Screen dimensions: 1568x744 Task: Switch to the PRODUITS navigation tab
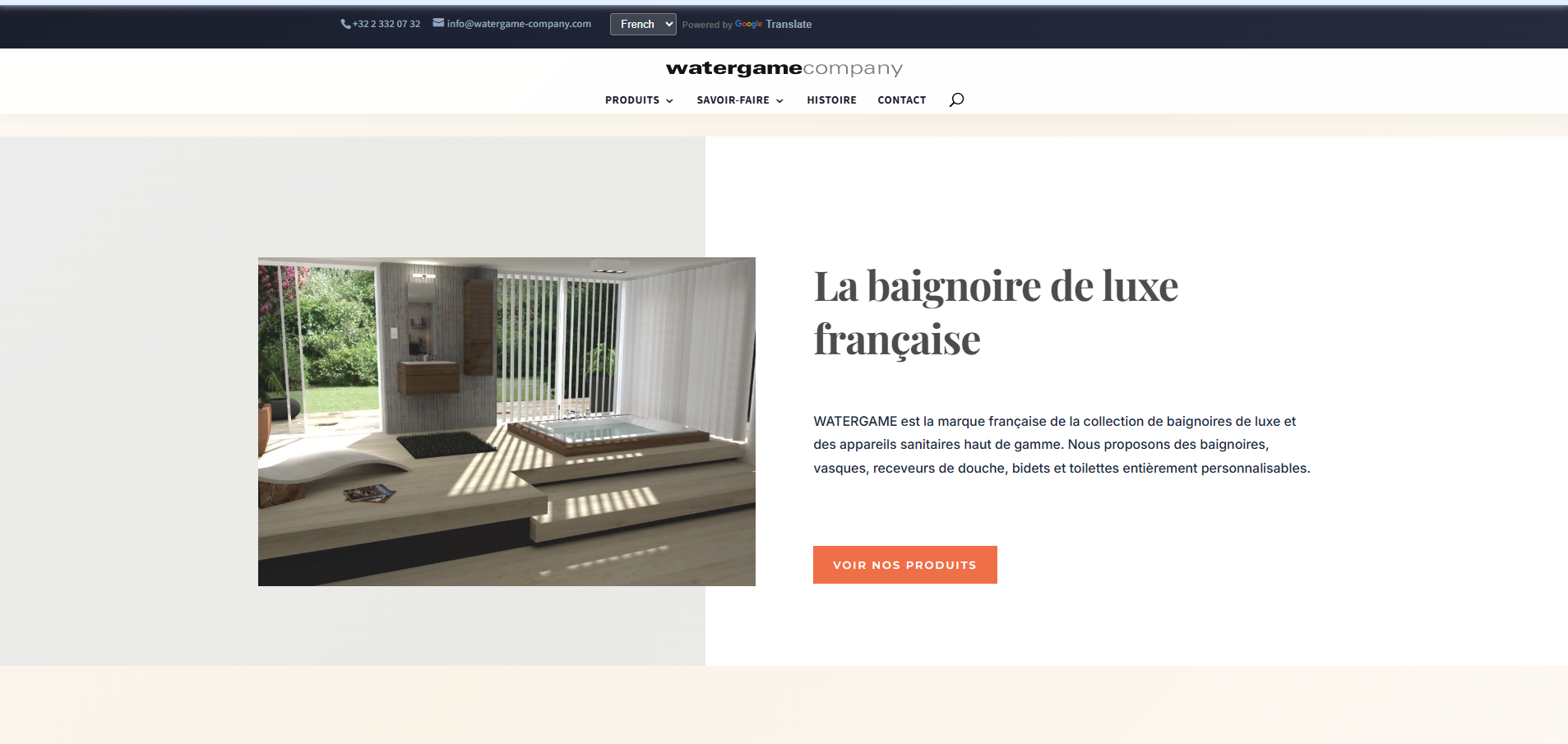(x=632, y=99)
